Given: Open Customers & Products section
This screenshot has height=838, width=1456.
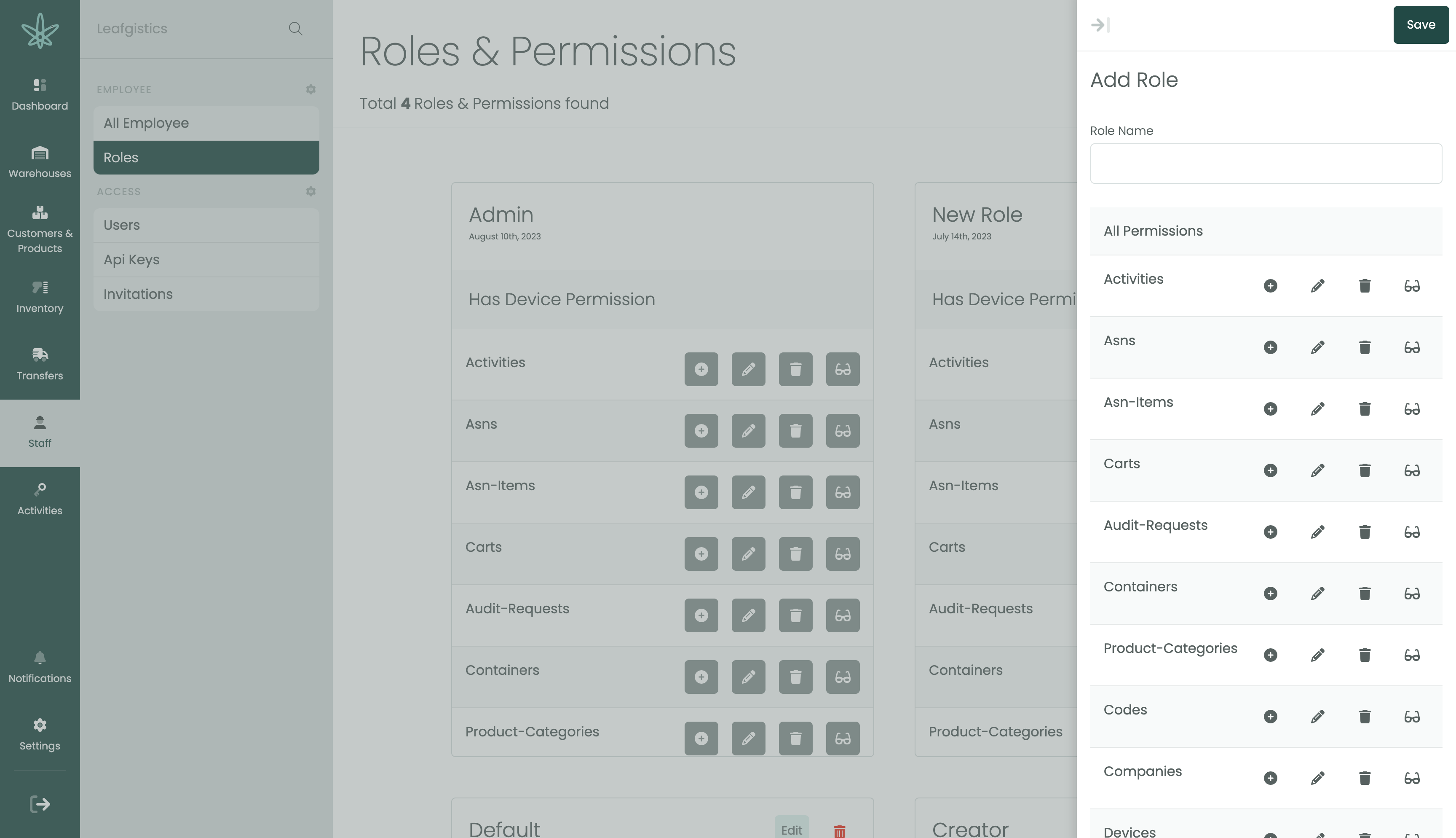Looking at the screenshot, I should pyautogui.click(x=40, y=230).
